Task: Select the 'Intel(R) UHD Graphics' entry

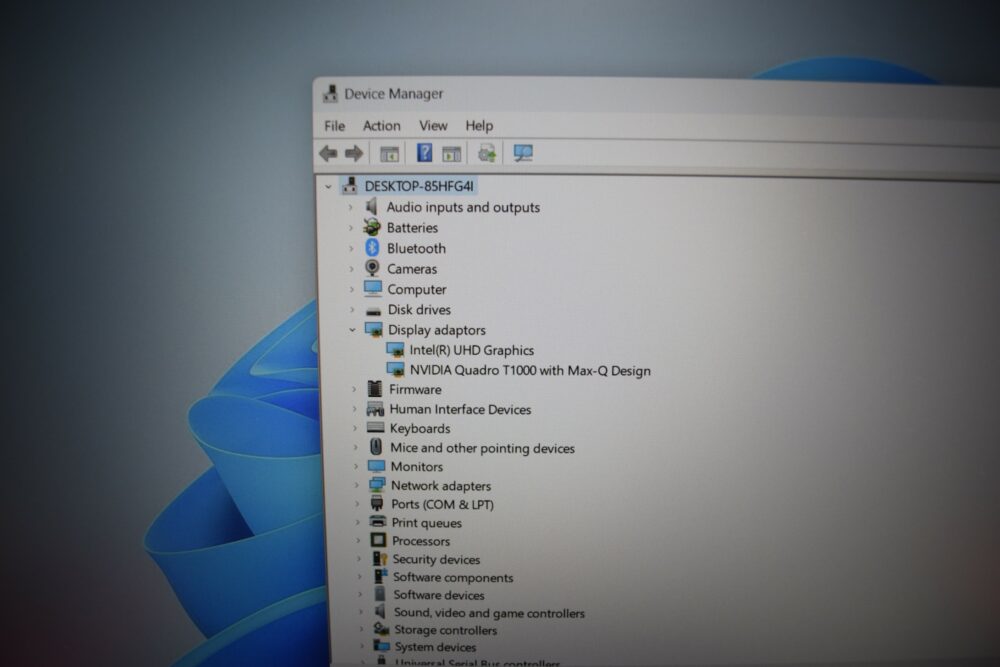Action: click(x=471, y=350)
